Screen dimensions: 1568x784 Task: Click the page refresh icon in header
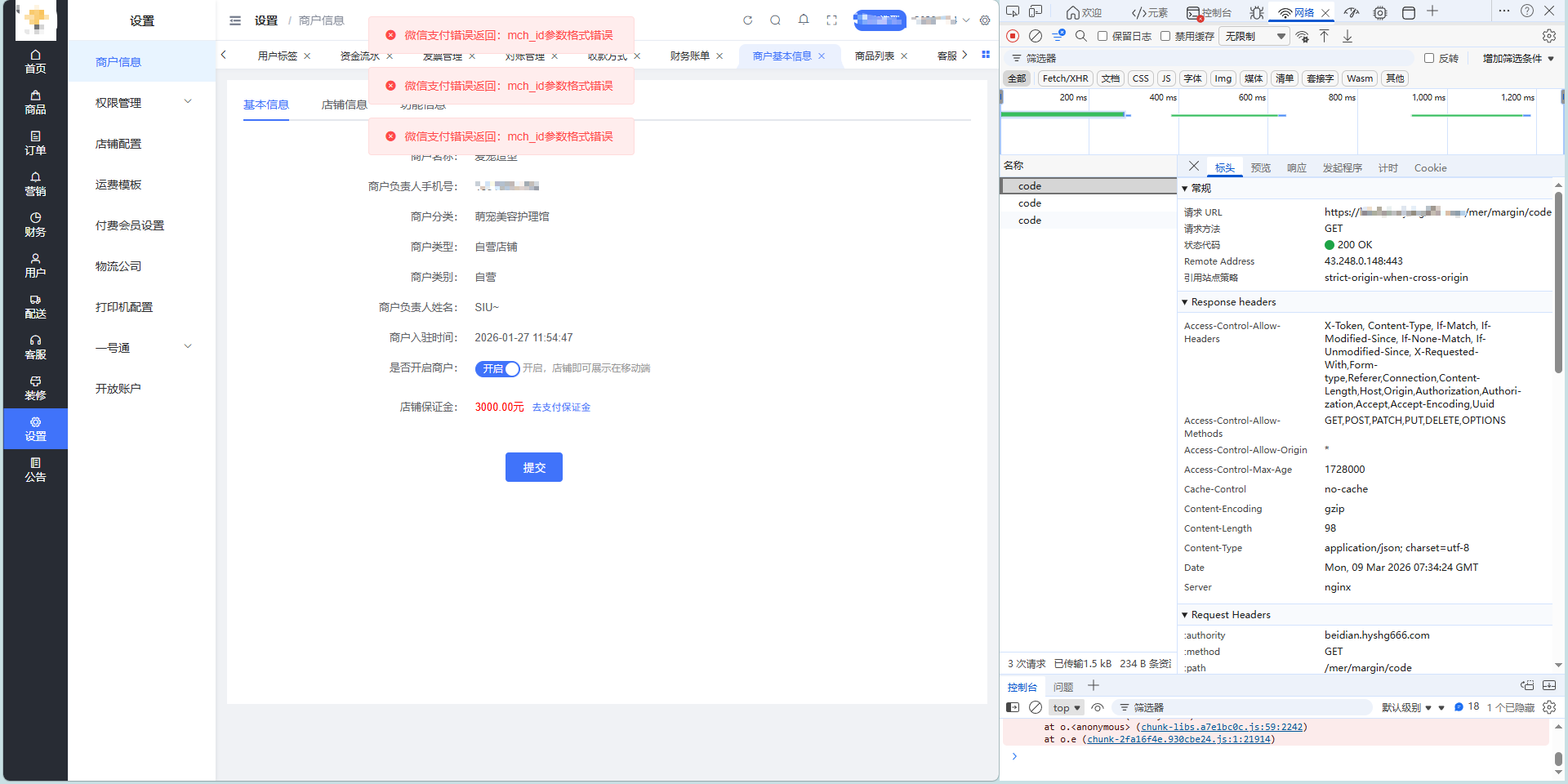[x=747, y=20]
